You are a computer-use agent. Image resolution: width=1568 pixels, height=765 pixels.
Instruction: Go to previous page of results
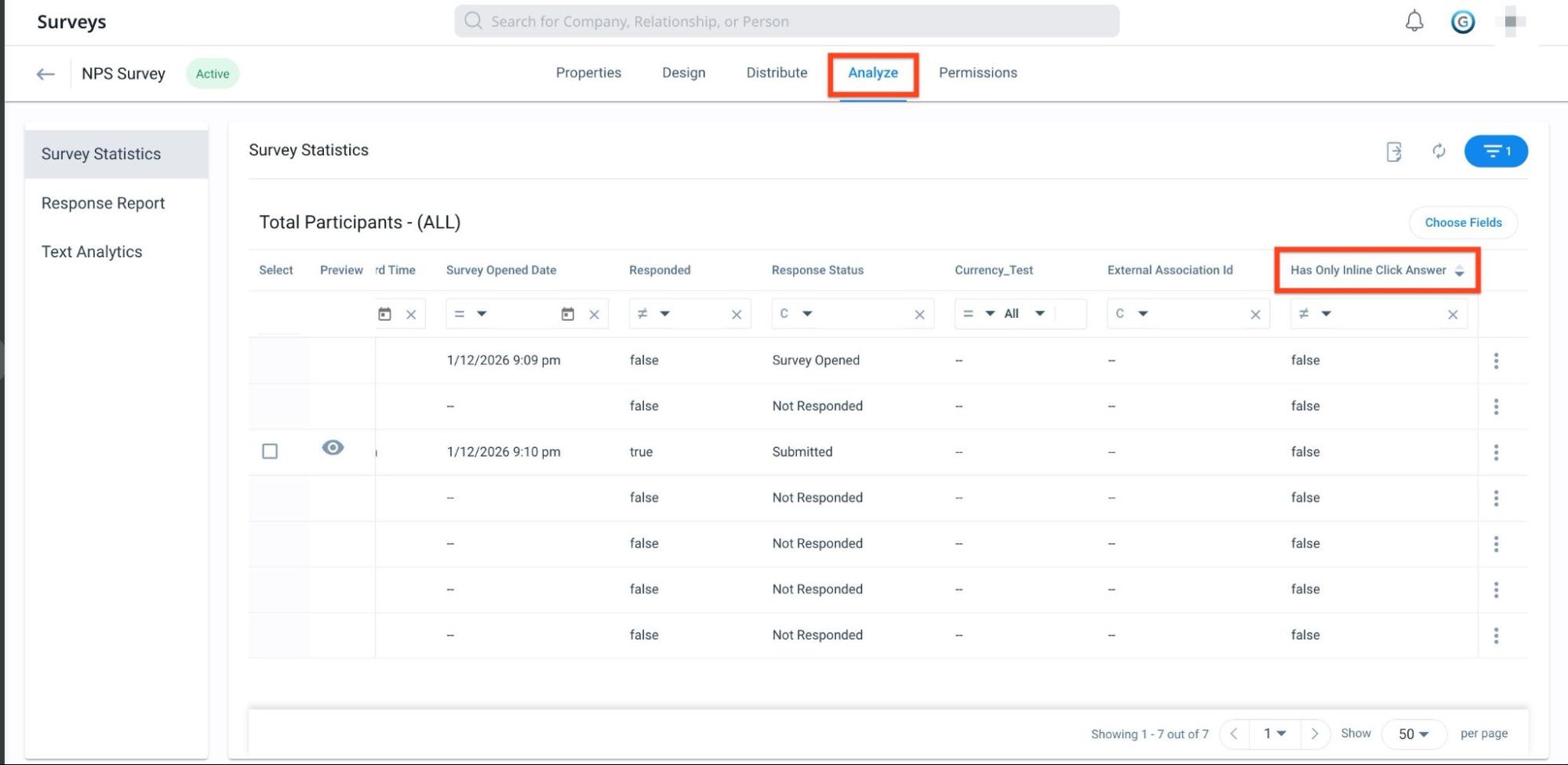1234,734
